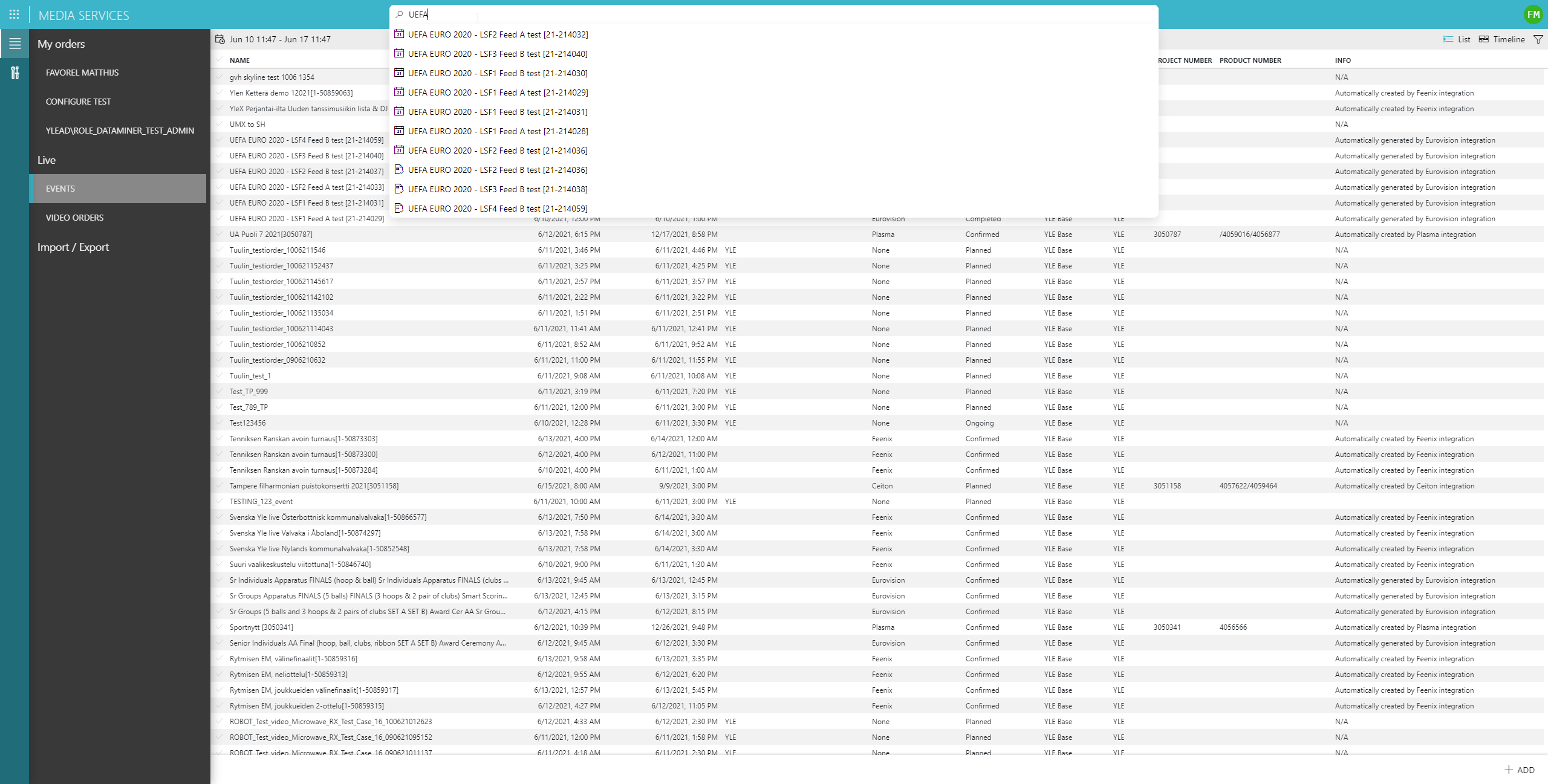Screen dimensions: 1548x784
Task: Click the calendar clock icon beside date range
Action: click(220, 39)
